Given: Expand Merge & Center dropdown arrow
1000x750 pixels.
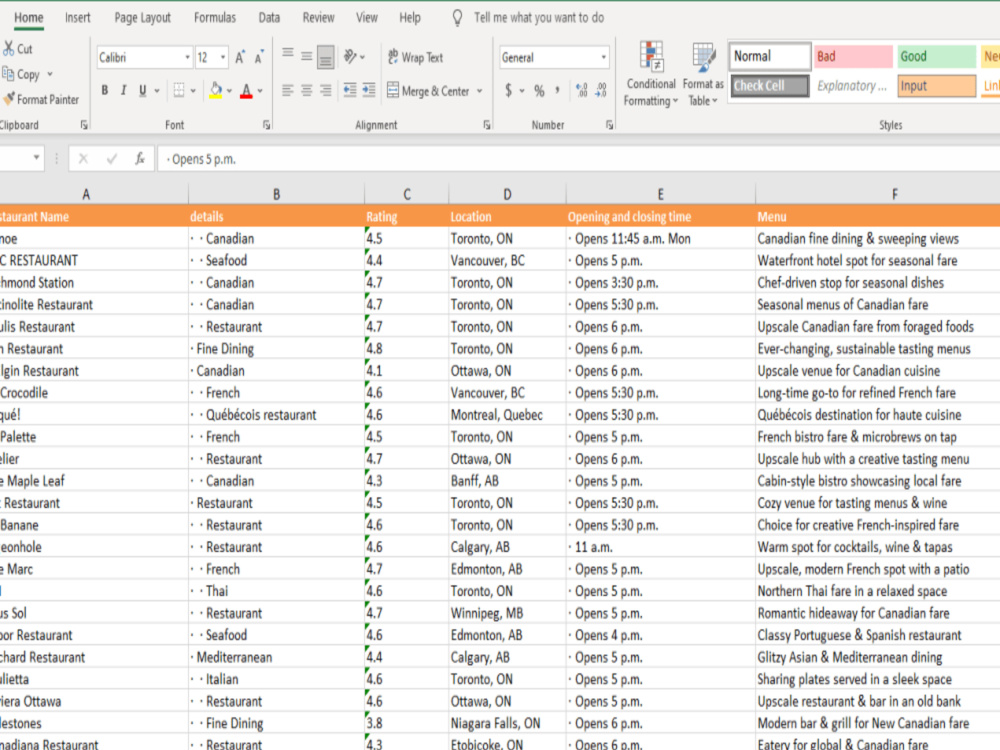Looking at the screenshot, I should pyautogui.click(x=480, y=91).
